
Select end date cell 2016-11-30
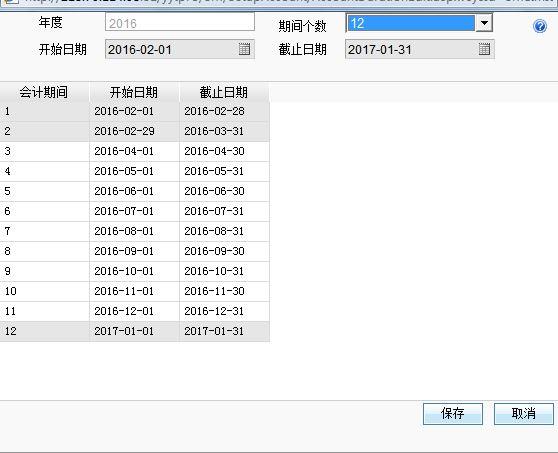224,291
